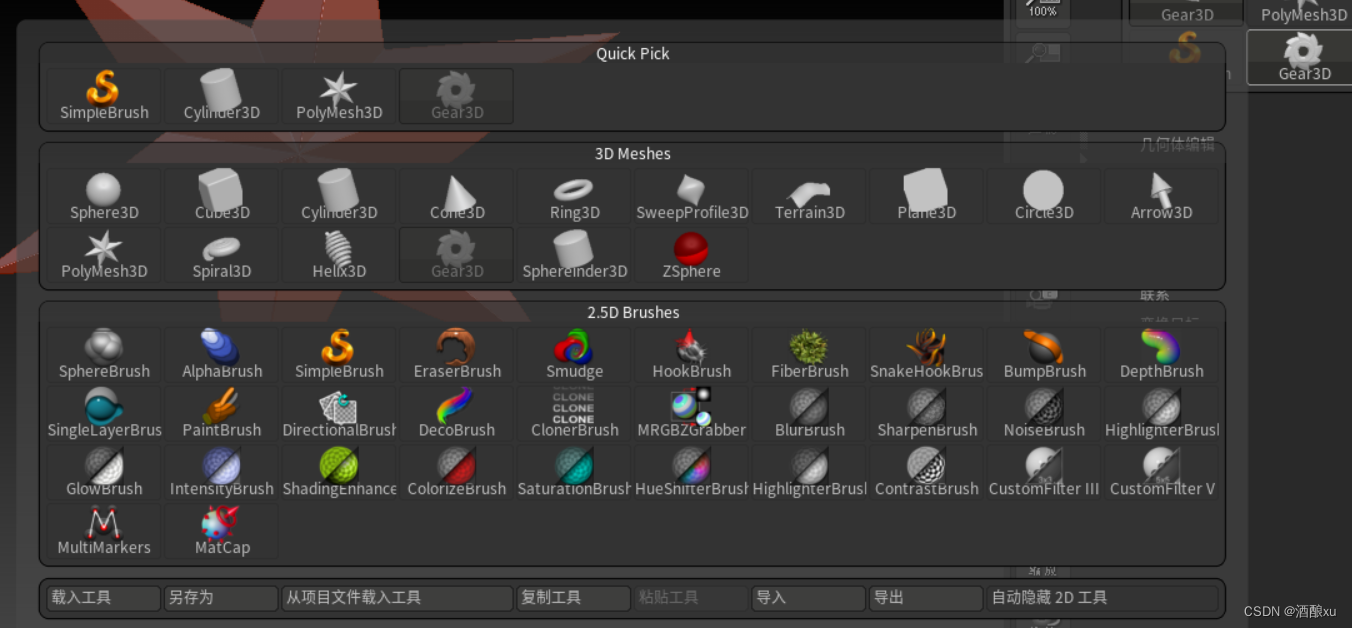Viewport: 1352px width, 628px height.
Task: Click the 载入工具 (Load Tool) button
Action: 104,598
